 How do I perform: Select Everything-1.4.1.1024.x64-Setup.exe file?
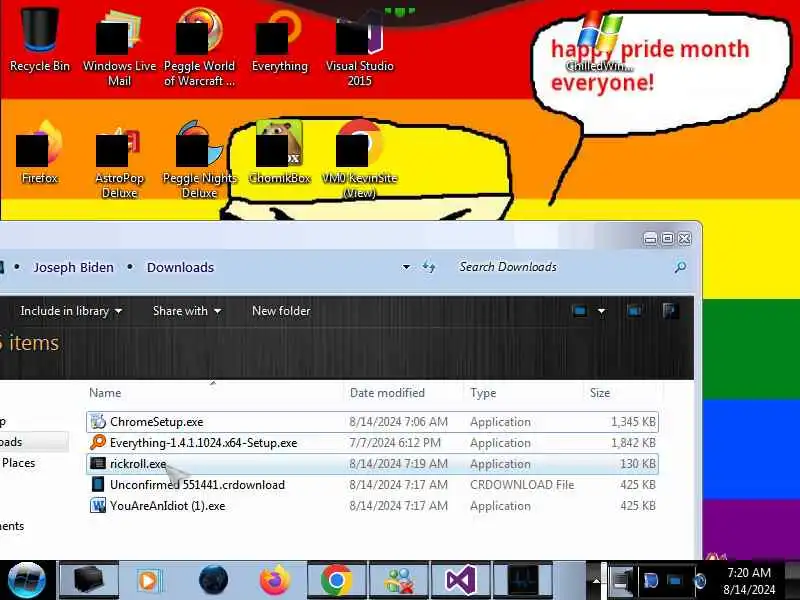[x=372, y=443]
